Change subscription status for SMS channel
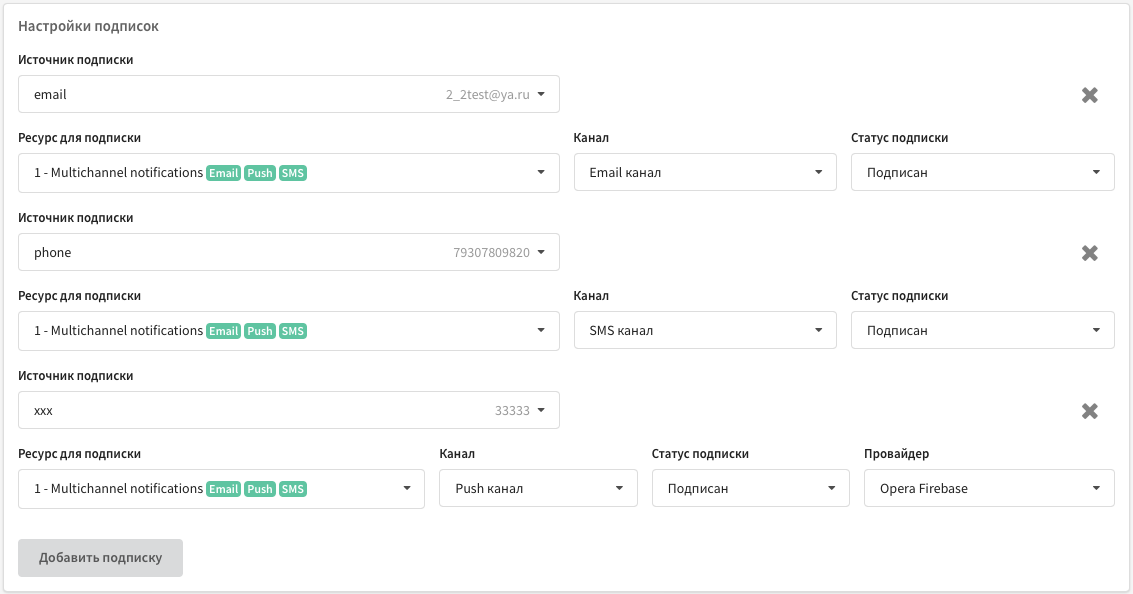This screenshot has width=1133, height=594. coord(983,330)
